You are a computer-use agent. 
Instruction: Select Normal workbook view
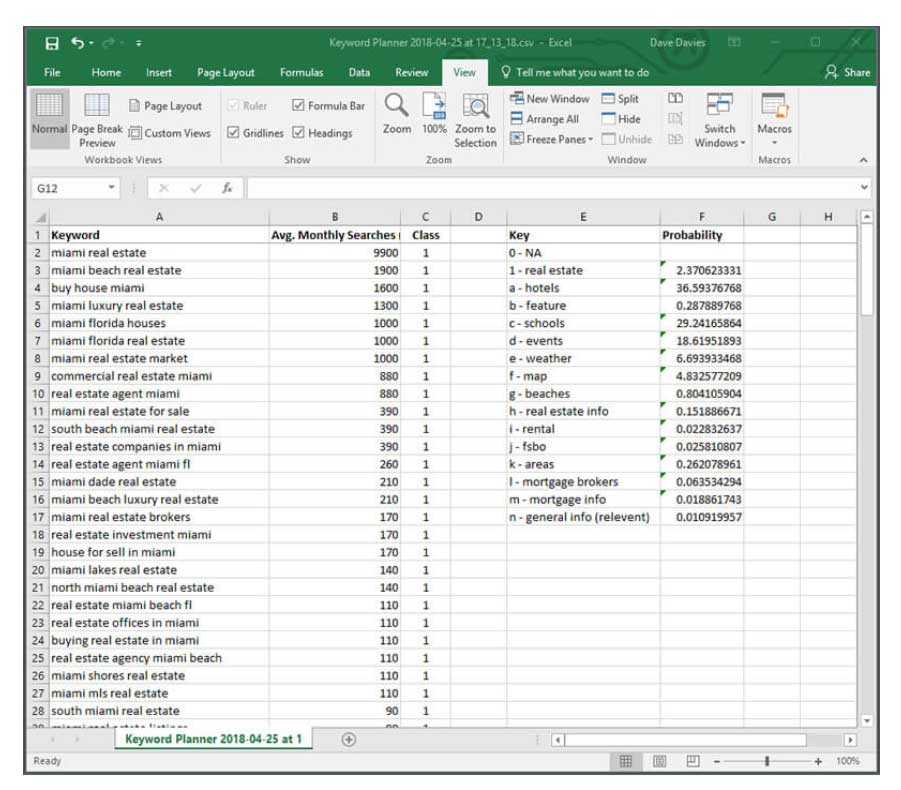(x=49, y=118)
